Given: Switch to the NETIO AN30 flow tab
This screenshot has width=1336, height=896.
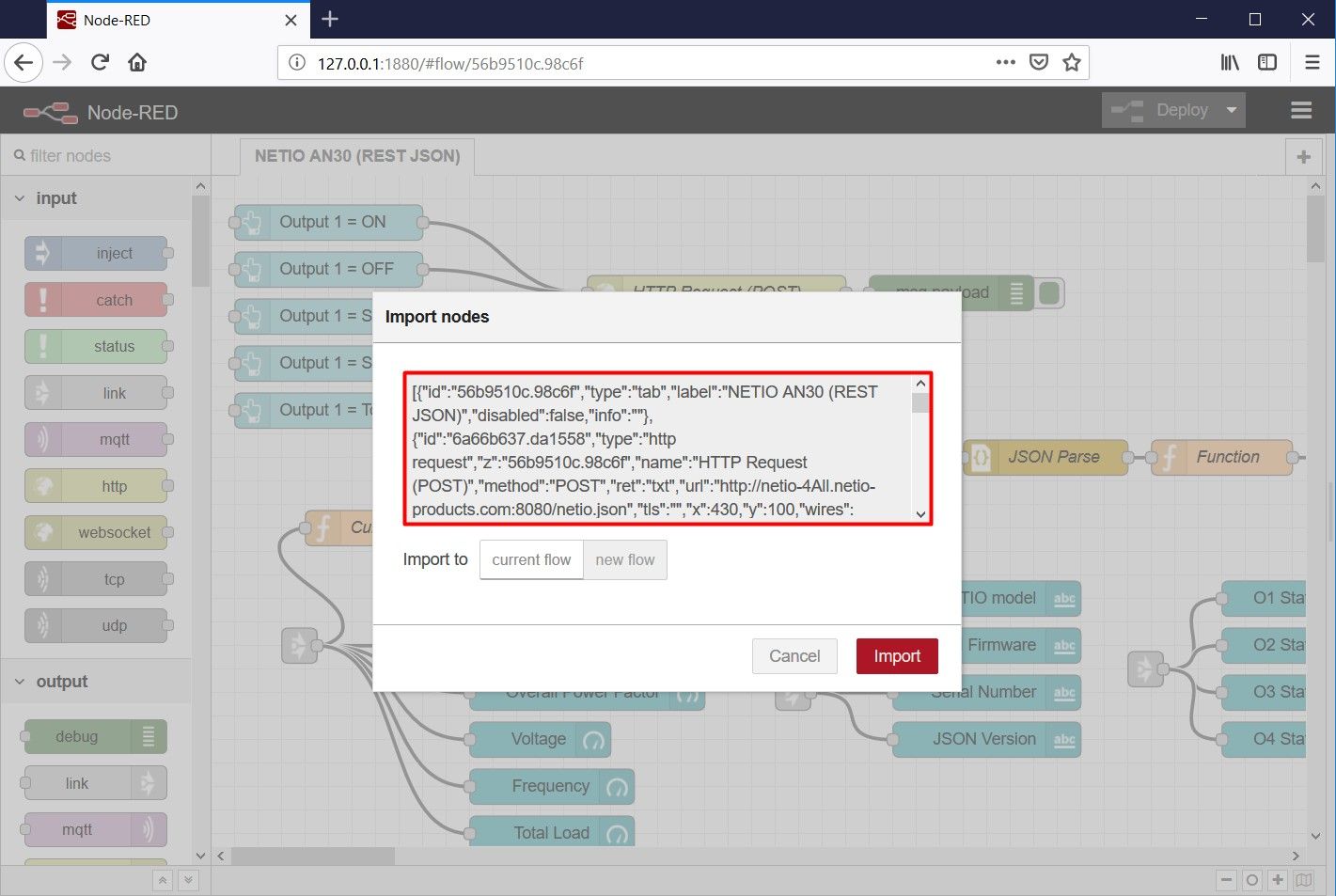Looking at the screenshot, I should click(356, 156).
